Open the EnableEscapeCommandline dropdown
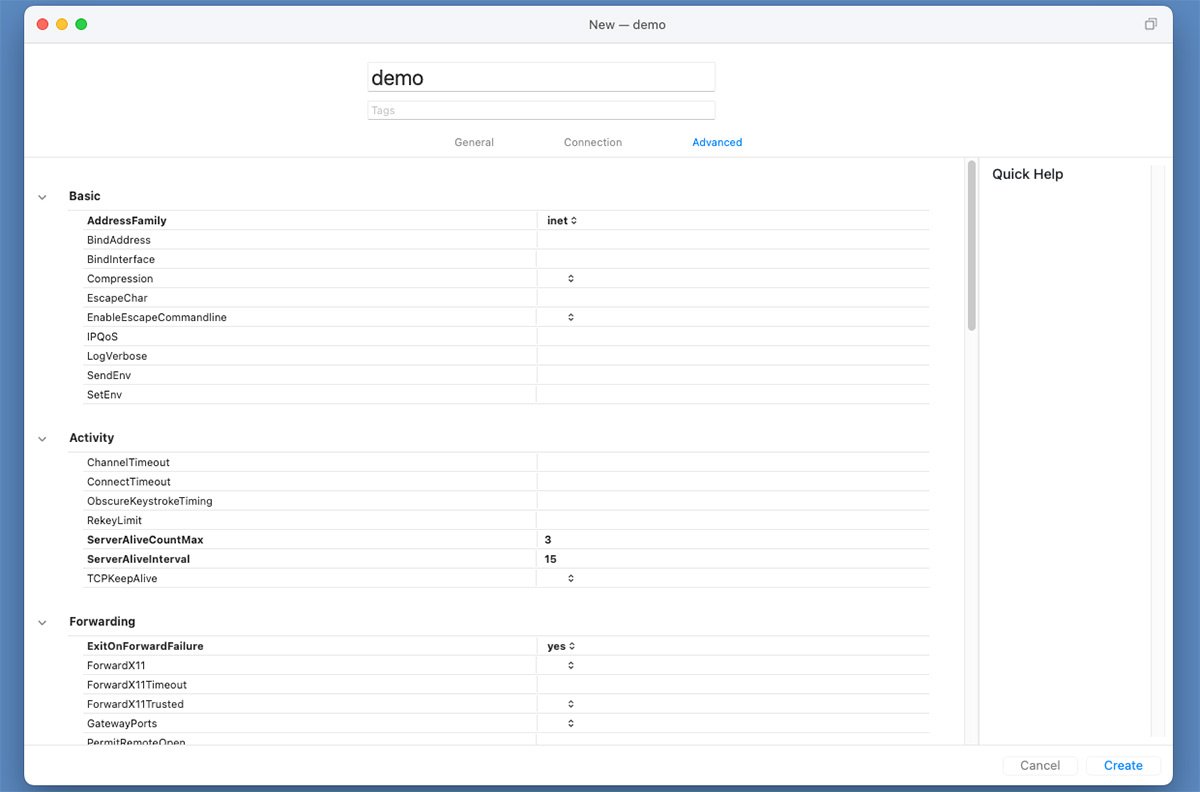Viewport: 1200px width, 792px height. [570, 318]
